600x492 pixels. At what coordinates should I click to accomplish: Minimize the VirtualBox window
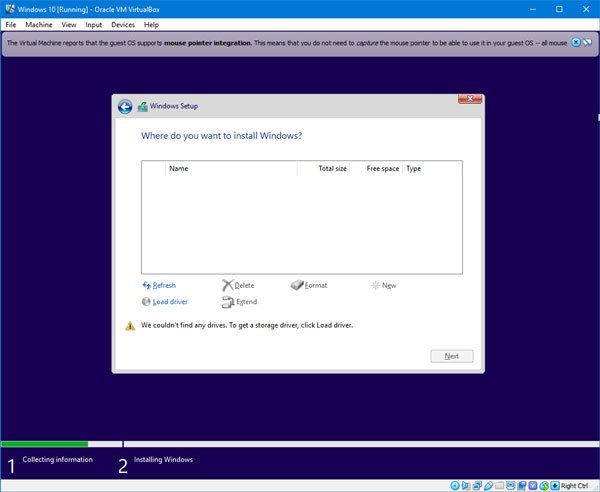533,9
